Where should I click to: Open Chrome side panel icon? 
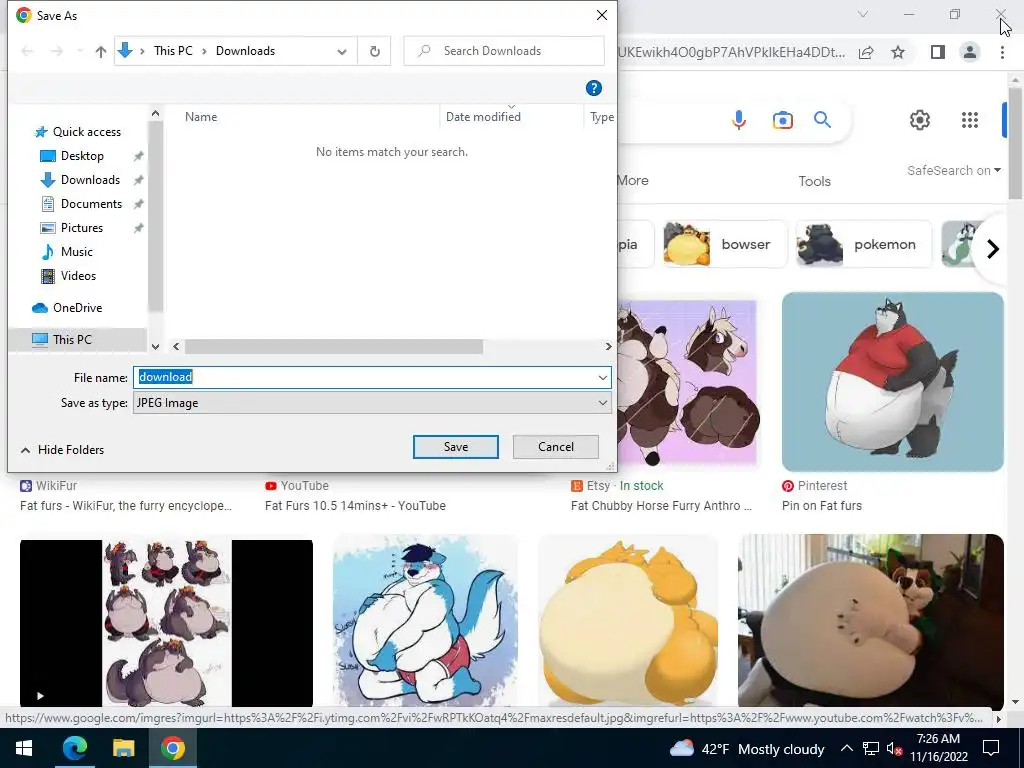pyautogui.click(x=938, y=52)
